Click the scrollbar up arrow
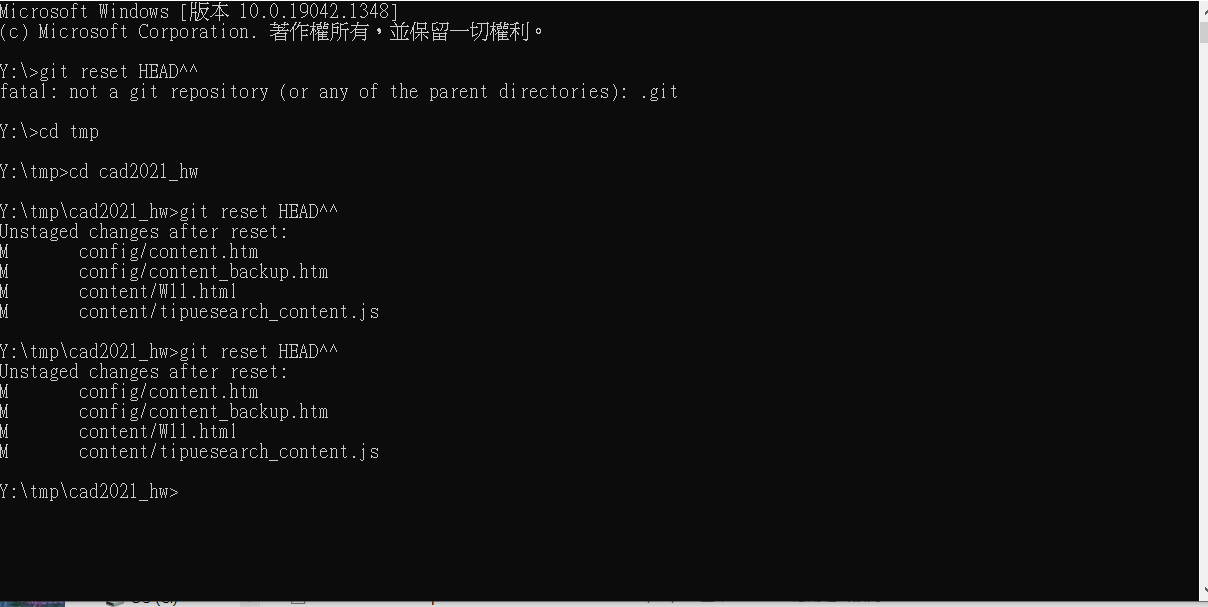1208x607 pixels. pyautogui.click(x=1202, y=7)
